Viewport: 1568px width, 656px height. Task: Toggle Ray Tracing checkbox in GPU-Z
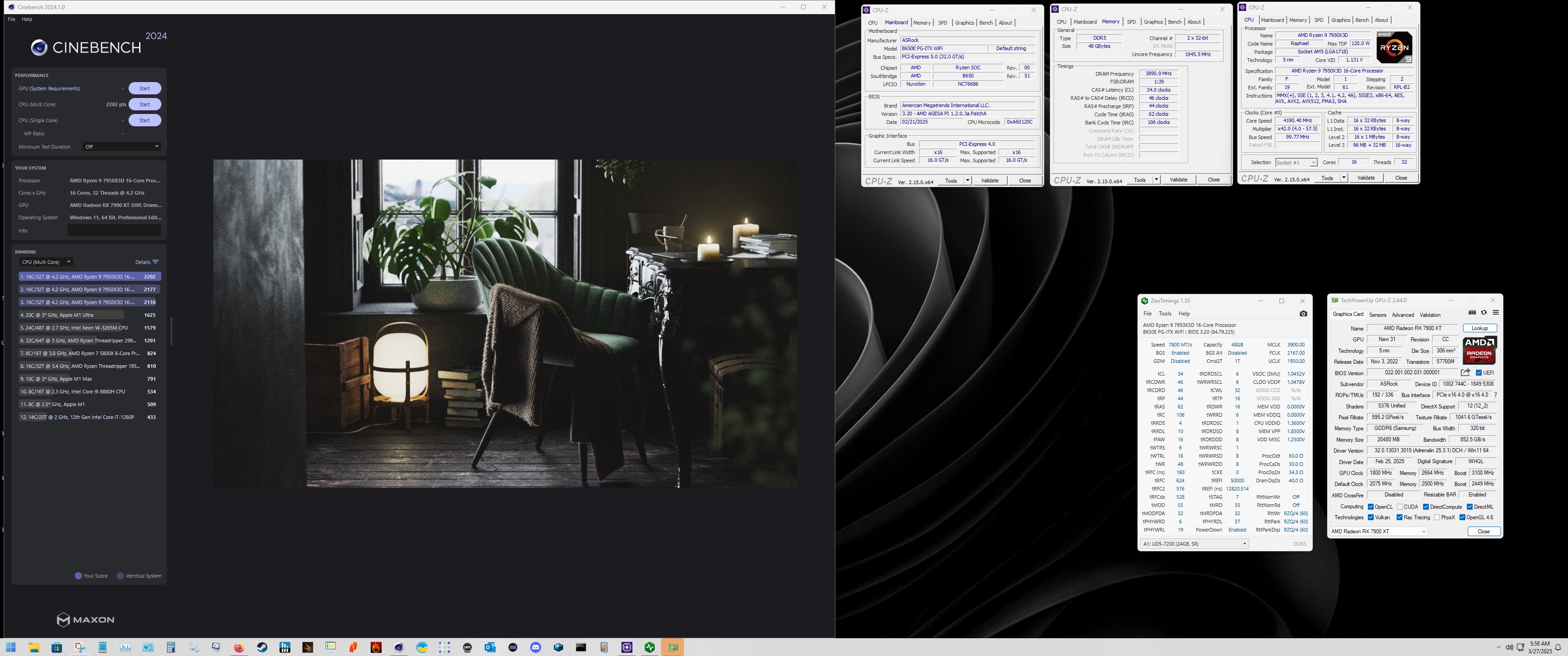tap(1399, 518)
